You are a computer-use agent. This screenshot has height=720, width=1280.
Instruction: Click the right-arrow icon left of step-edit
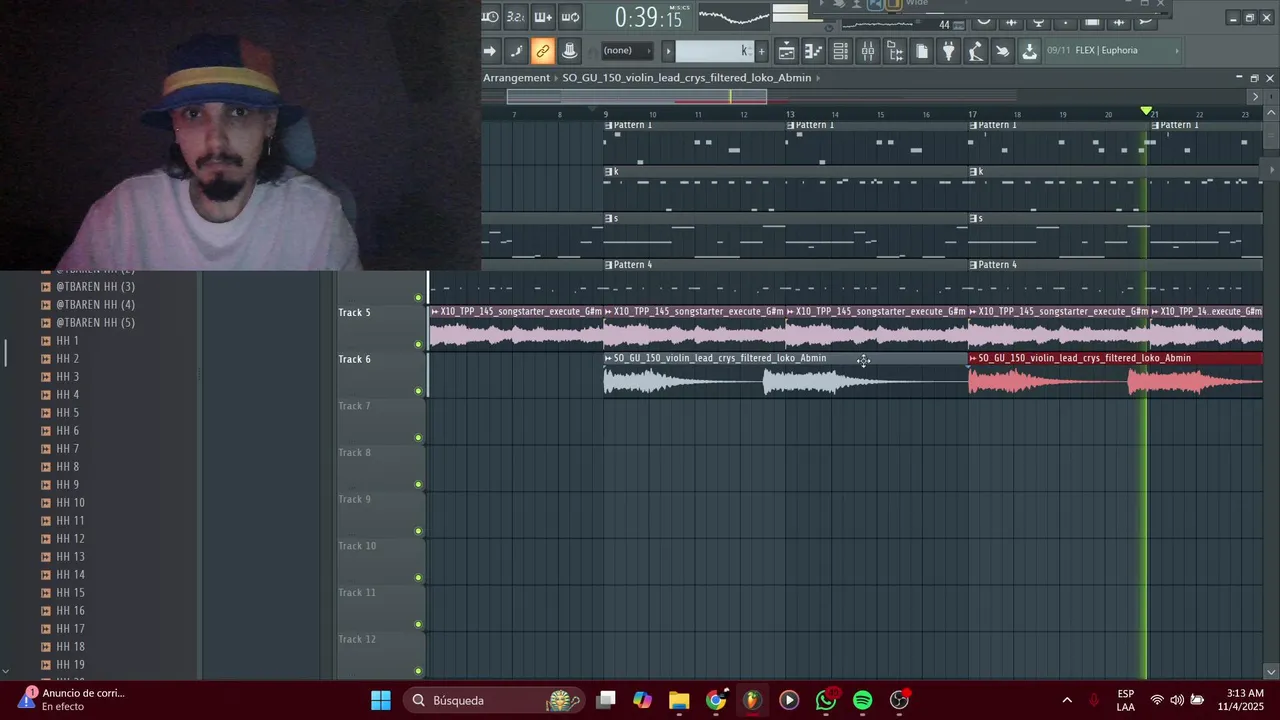pyautogui.click(x=490, y=51)
